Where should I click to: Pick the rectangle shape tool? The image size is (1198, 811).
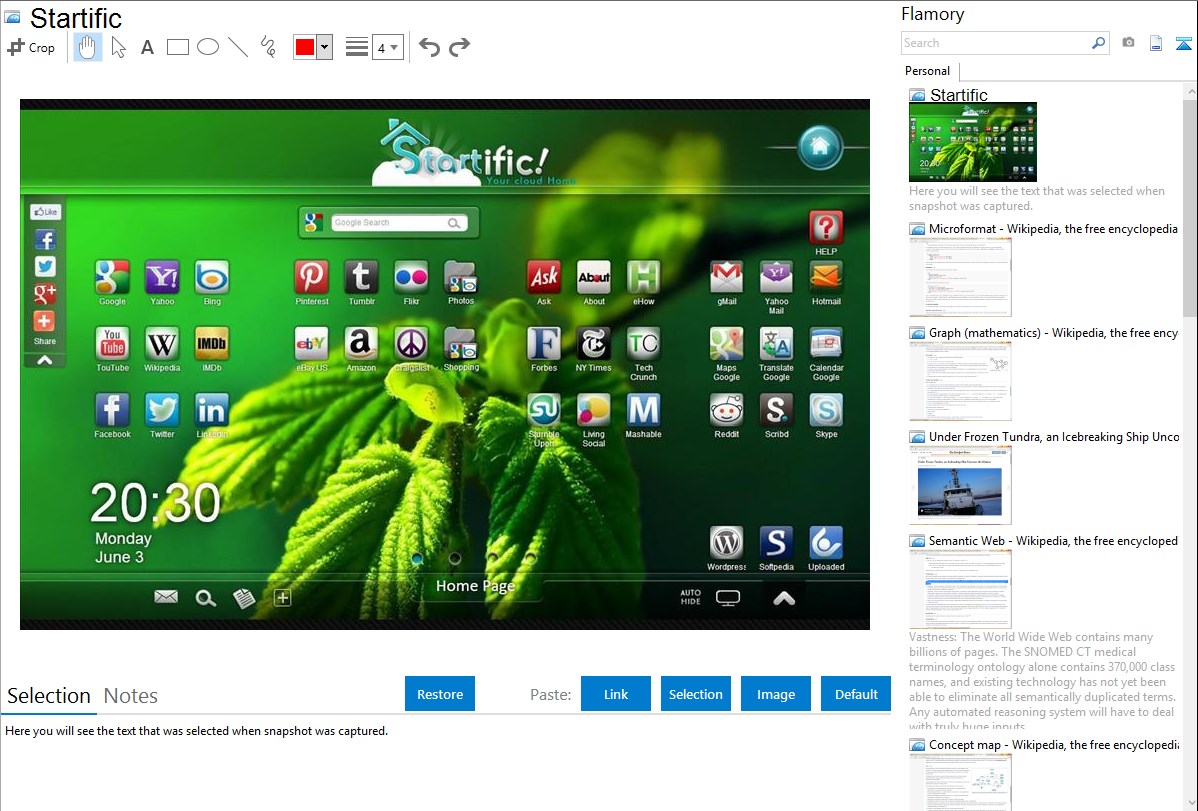coord(178,47)
